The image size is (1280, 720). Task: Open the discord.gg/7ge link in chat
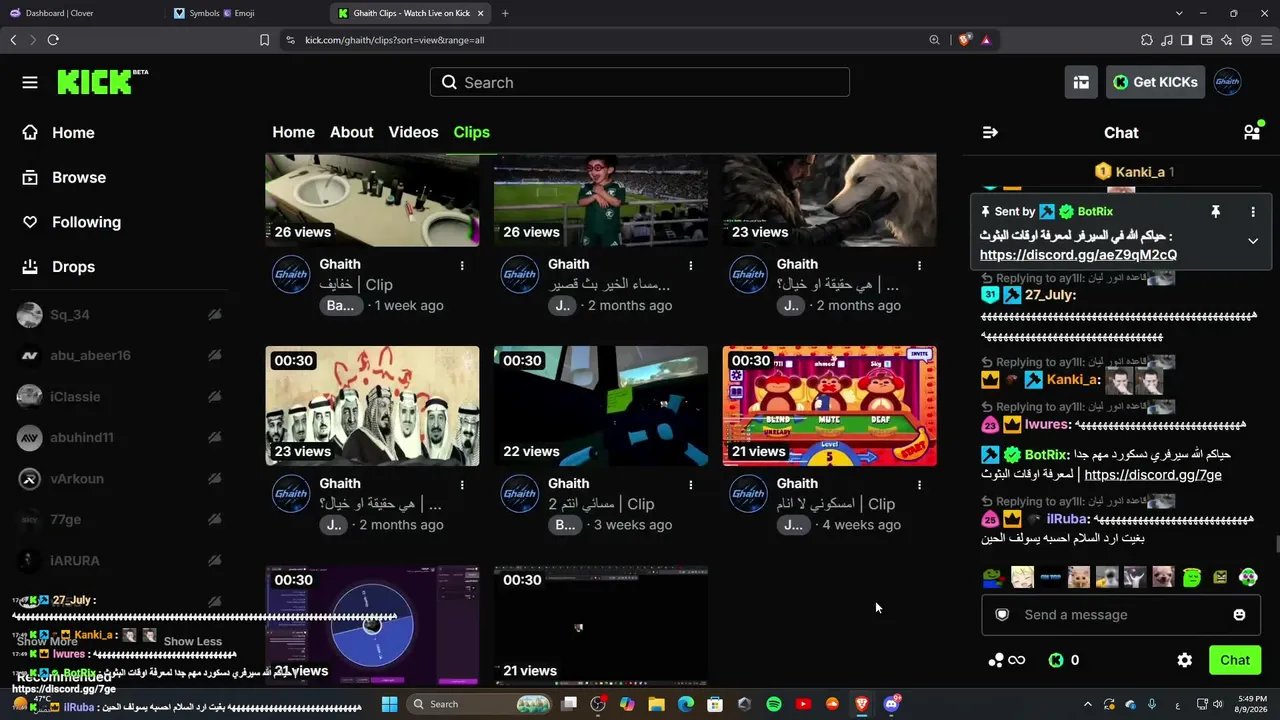pyautogui.click(x=1153, y=475)
